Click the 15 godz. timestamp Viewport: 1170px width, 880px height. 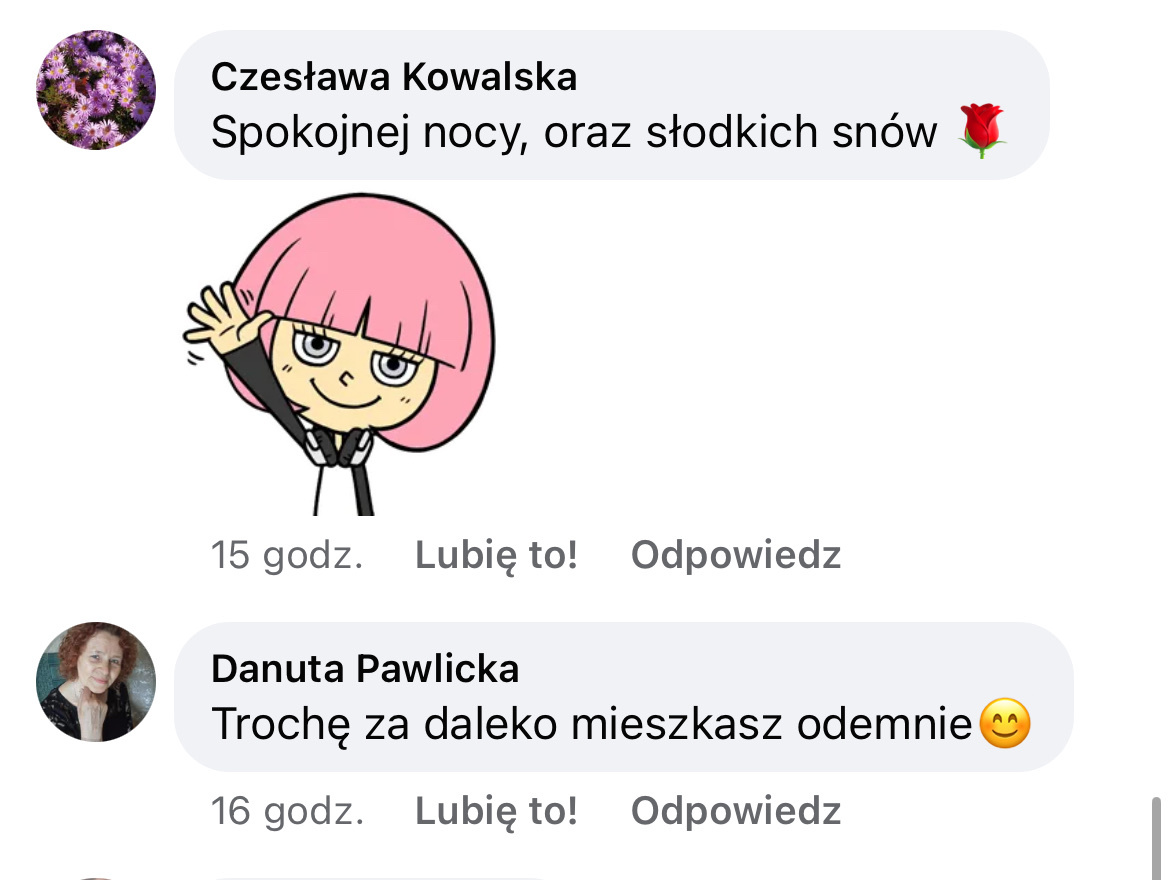(x=287, y=555)
